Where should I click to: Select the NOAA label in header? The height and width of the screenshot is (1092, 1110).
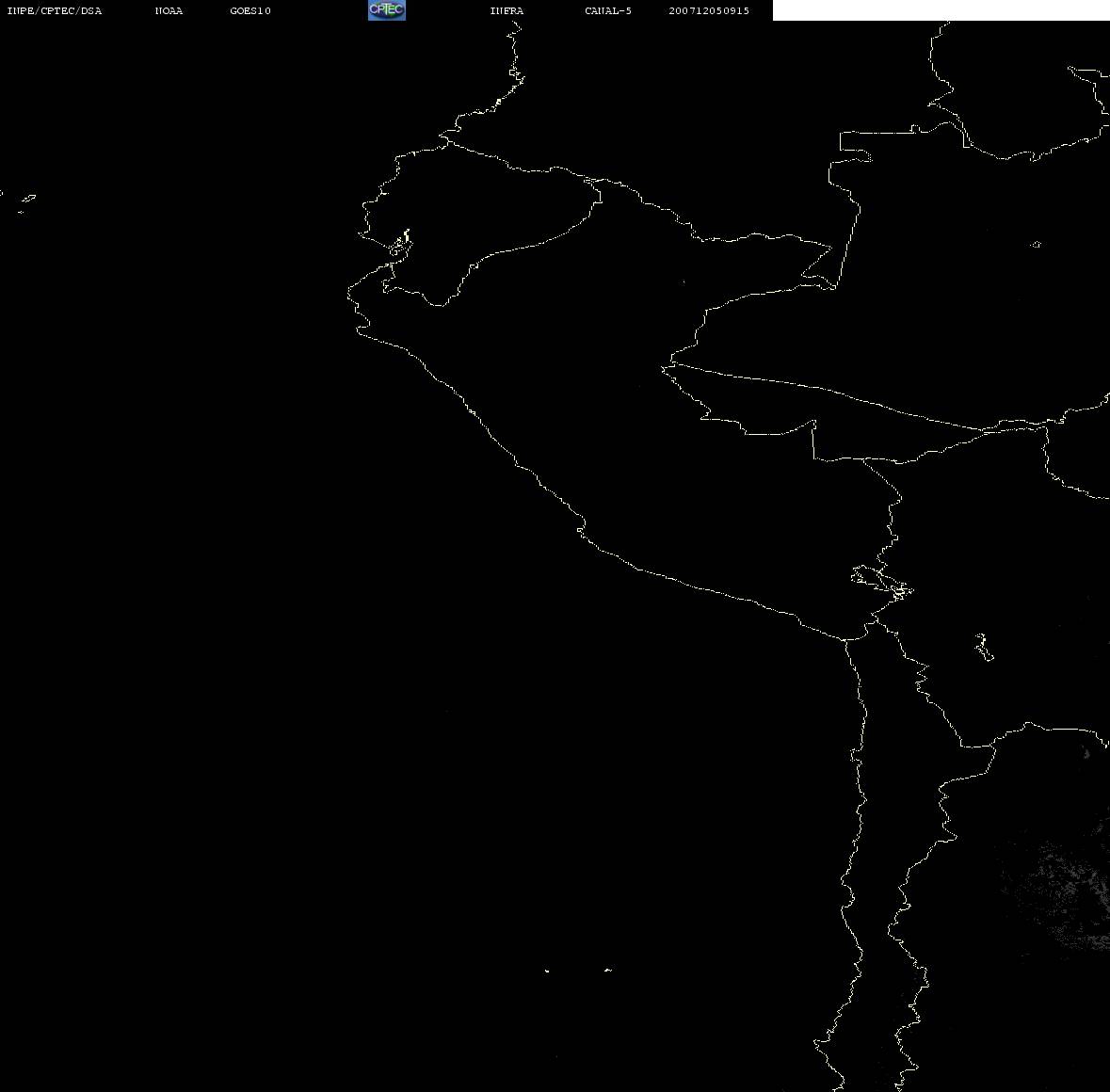169,11
